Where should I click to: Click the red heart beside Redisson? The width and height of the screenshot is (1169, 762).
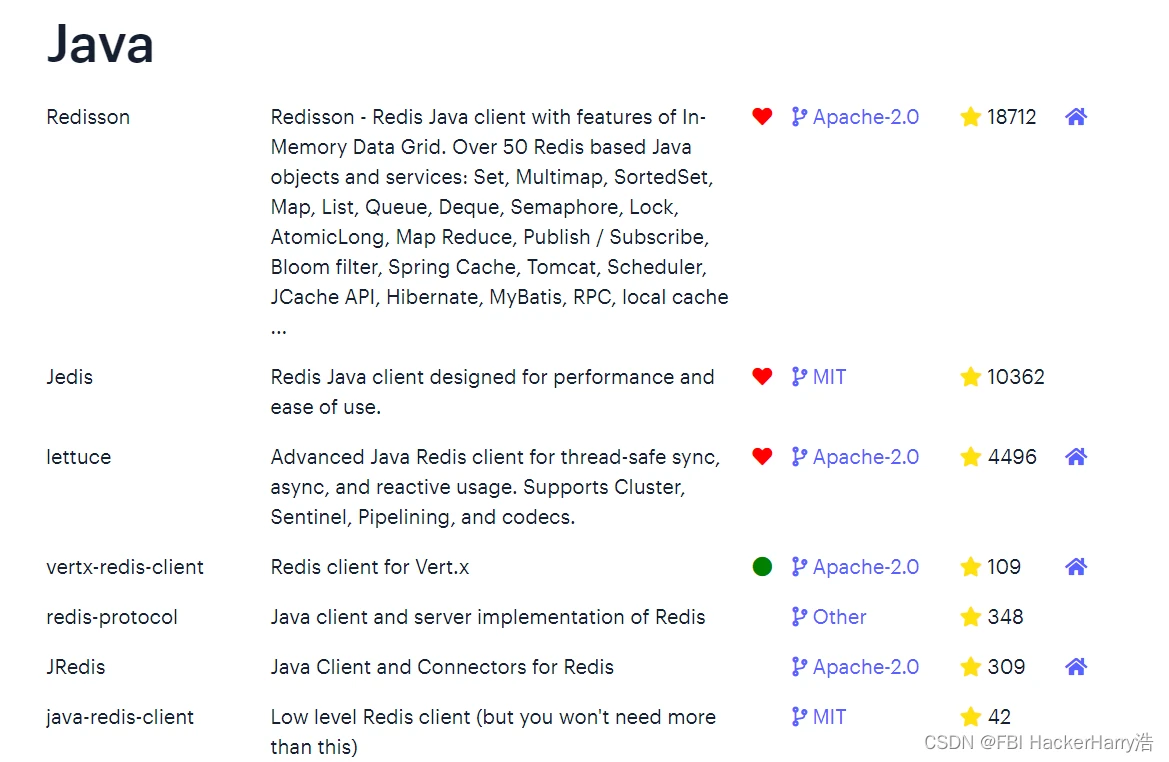(x=762, y=117)
